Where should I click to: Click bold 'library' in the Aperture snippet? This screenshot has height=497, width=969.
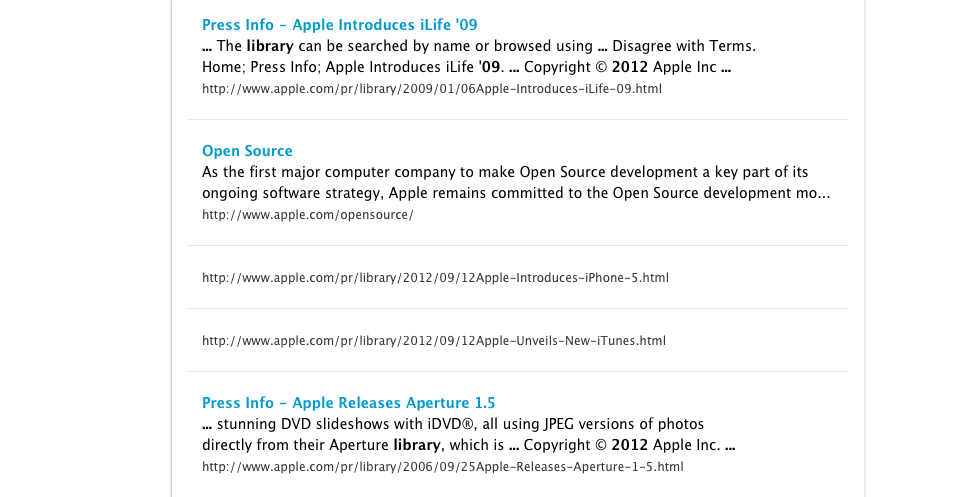click(417, 445)
